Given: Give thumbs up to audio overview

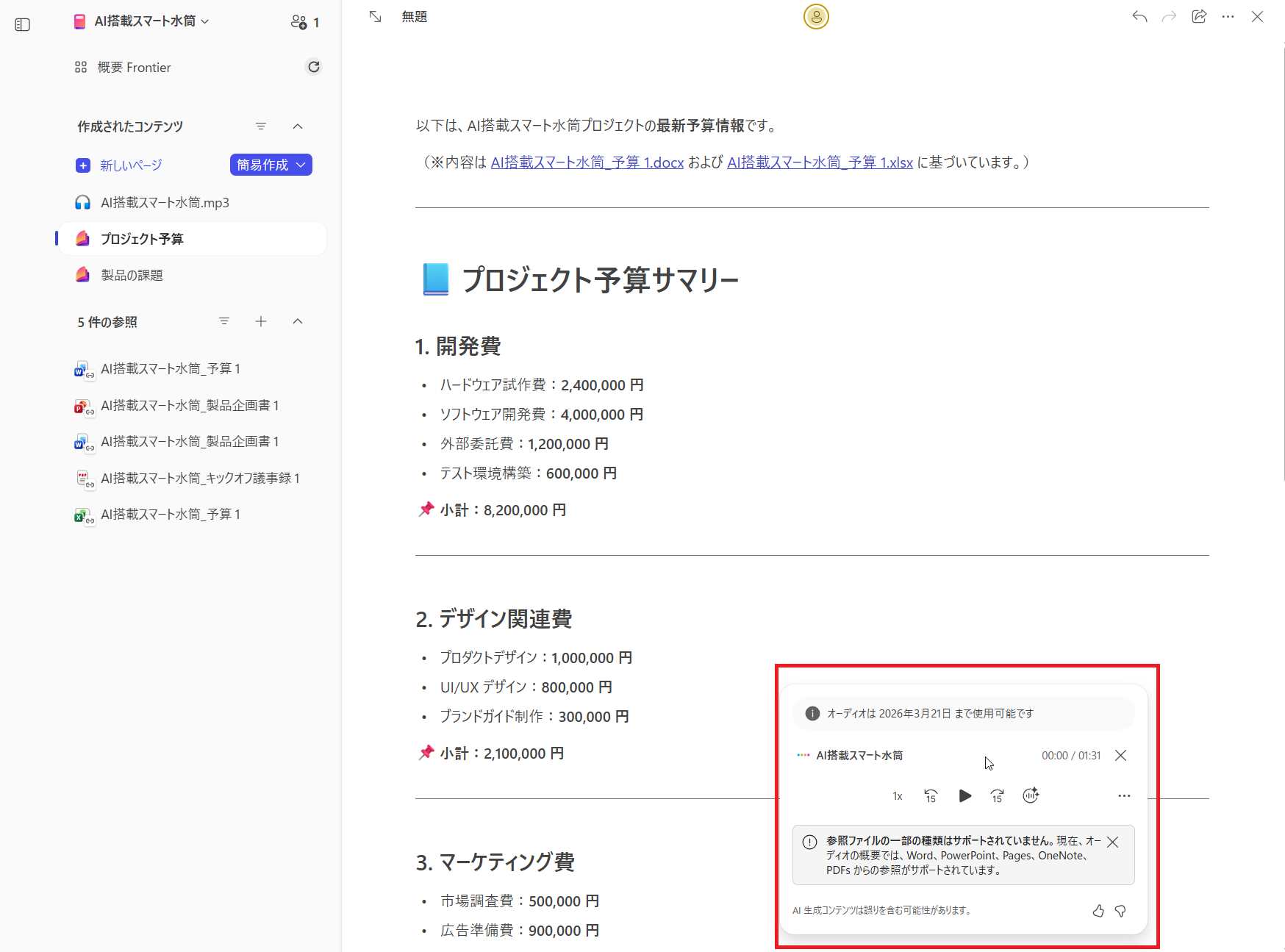Looking at the screenshot, I should 1098,911.
